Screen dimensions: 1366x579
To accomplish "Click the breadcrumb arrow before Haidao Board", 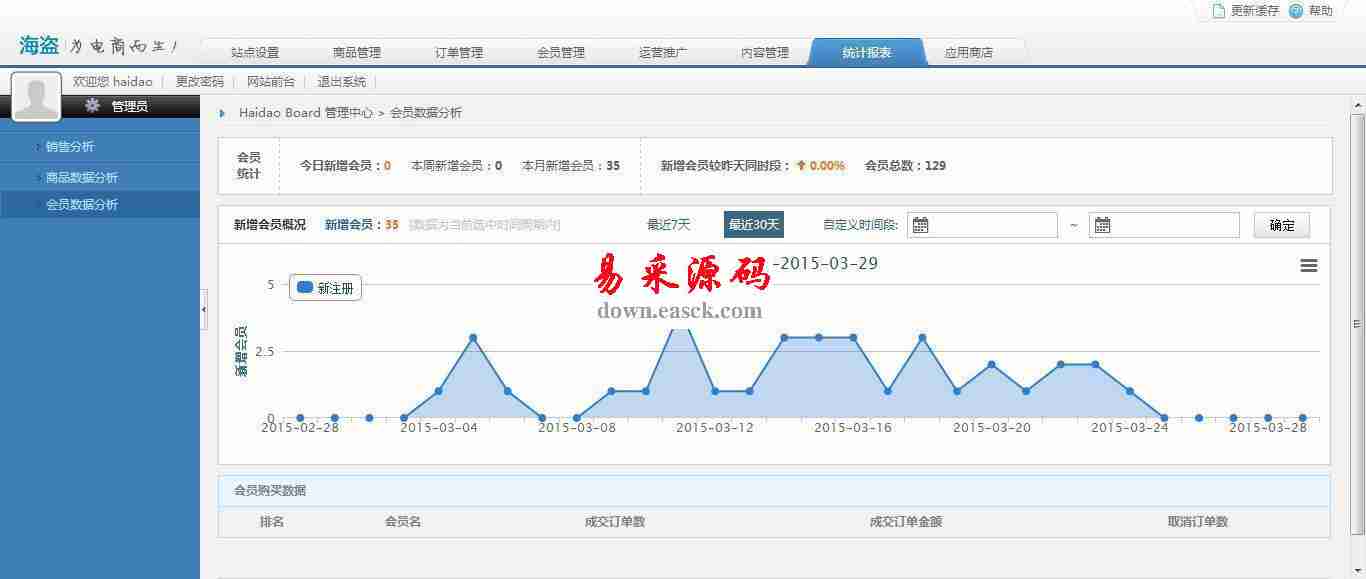I will click(x=222, y=113).
